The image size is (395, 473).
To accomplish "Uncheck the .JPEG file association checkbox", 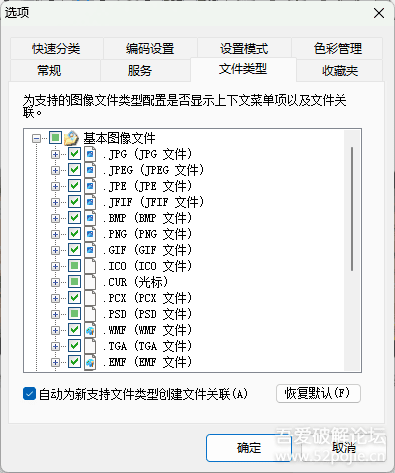I will click(74, 170).
